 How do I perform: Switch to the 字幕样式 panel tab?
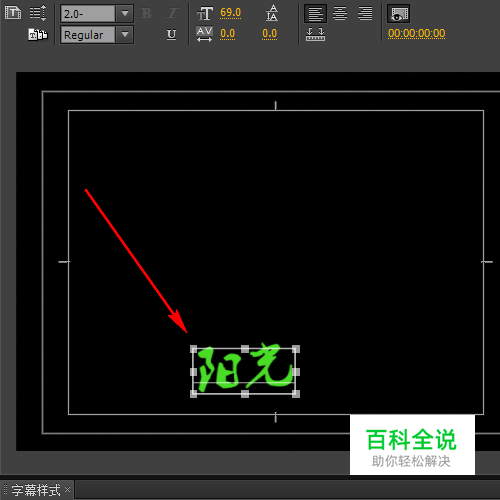click(36, 490)
